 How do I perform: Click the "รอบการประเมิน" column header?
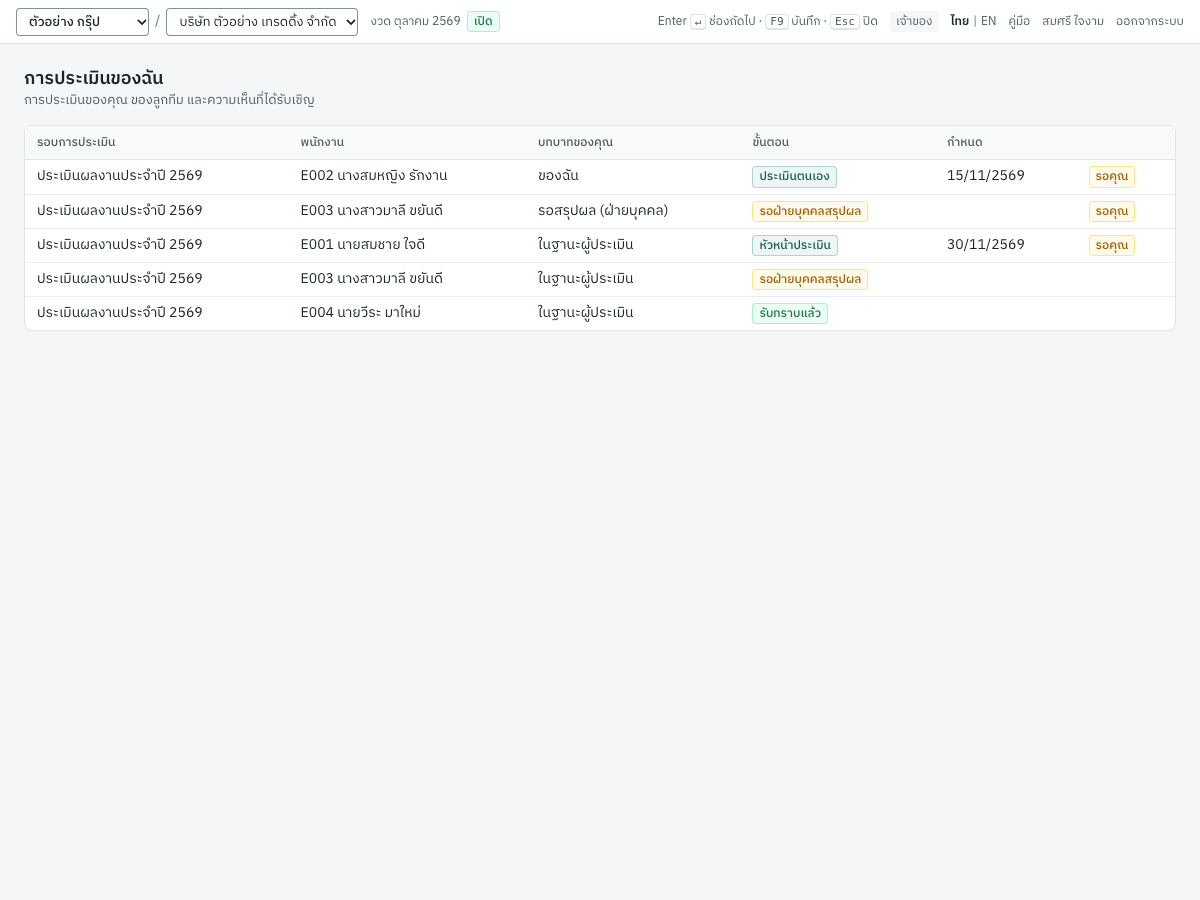(76, 142)
